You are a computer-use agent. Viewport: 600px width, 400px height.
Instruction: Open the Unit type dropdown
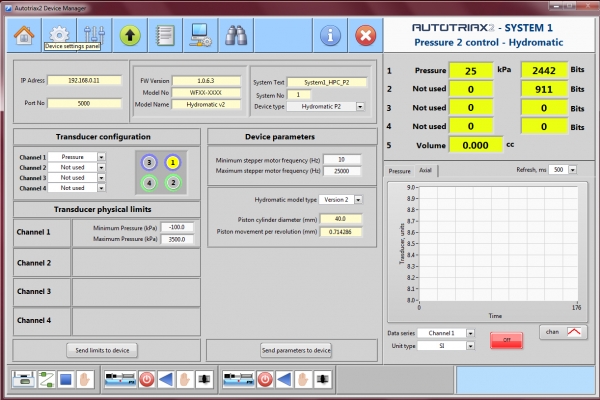point(470,346)
